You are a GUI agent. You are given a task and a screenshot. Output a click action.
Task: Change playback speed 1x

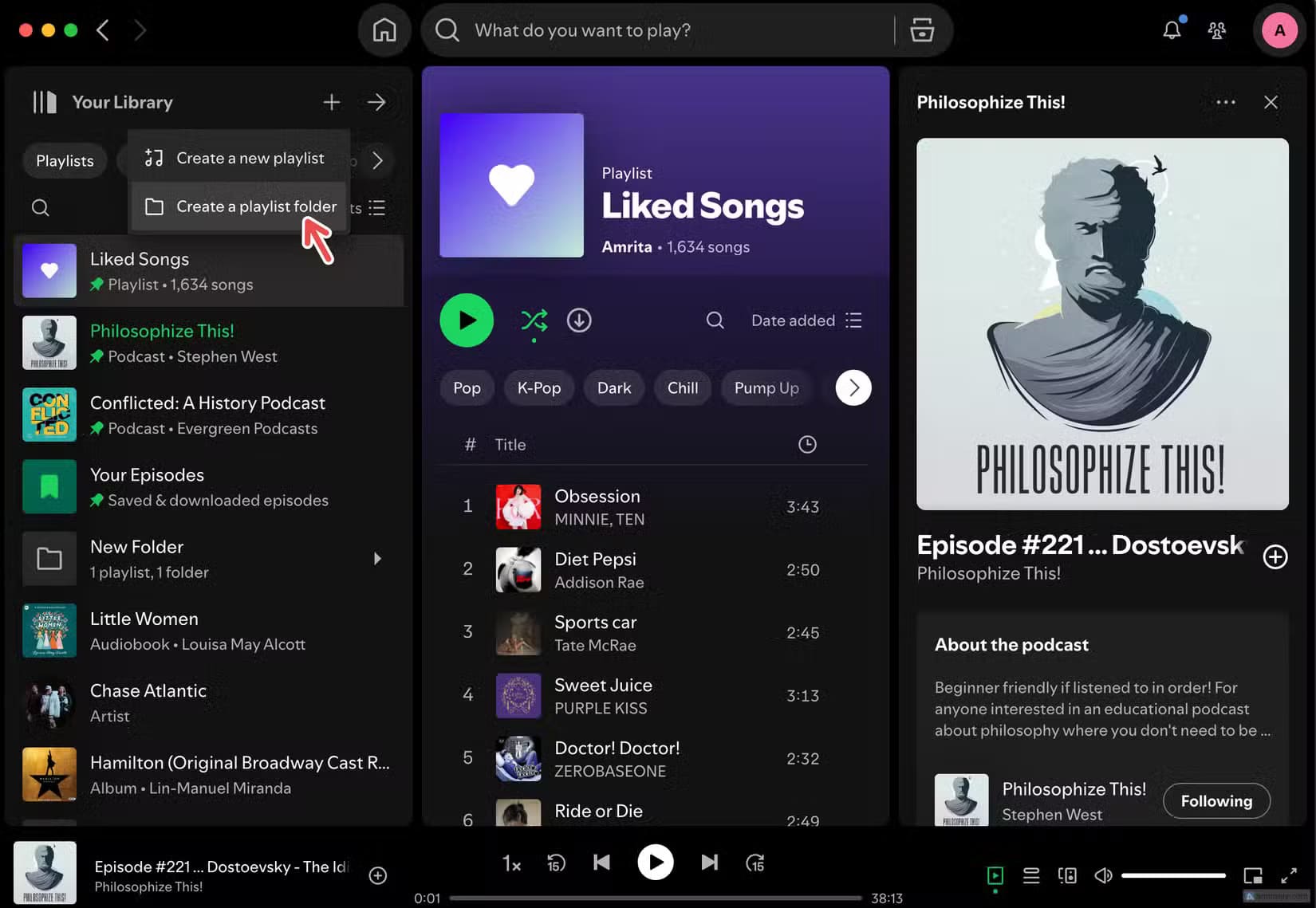click(x=511, y=863)
